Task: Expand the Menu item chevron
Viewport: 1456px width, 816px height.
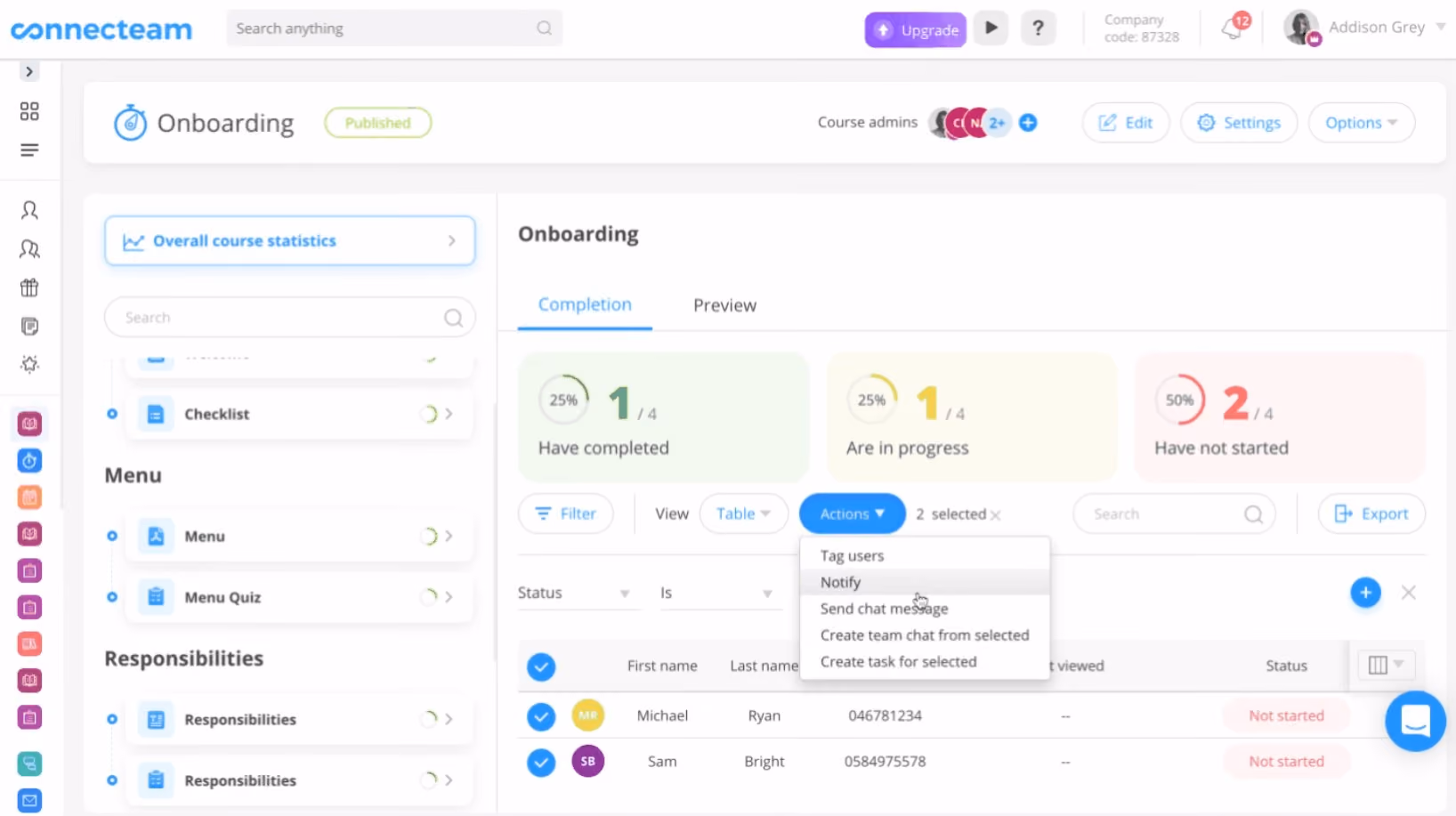Action: tap(449, 536)
